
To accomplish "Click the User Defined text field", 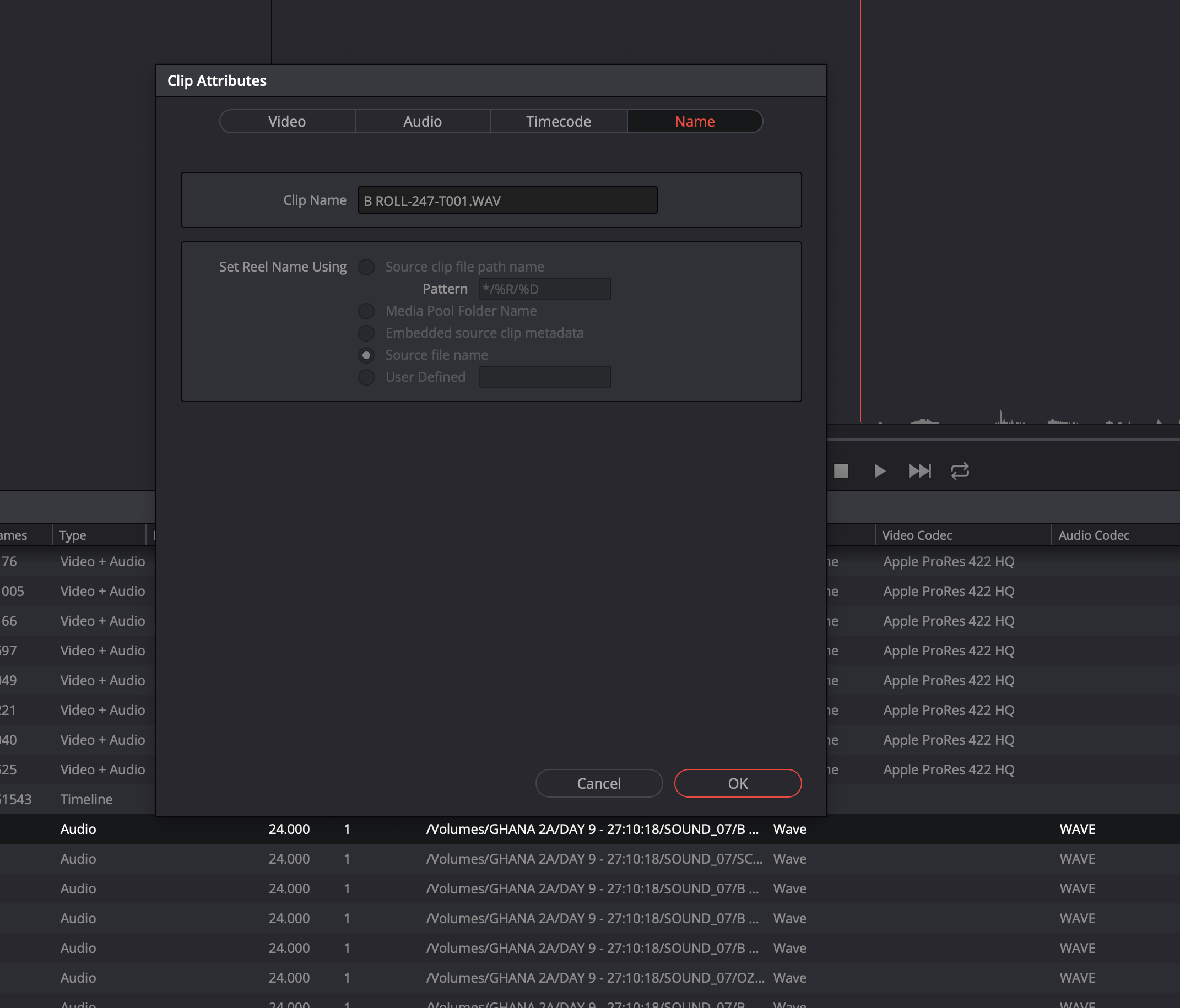I will tap(545, 377).
